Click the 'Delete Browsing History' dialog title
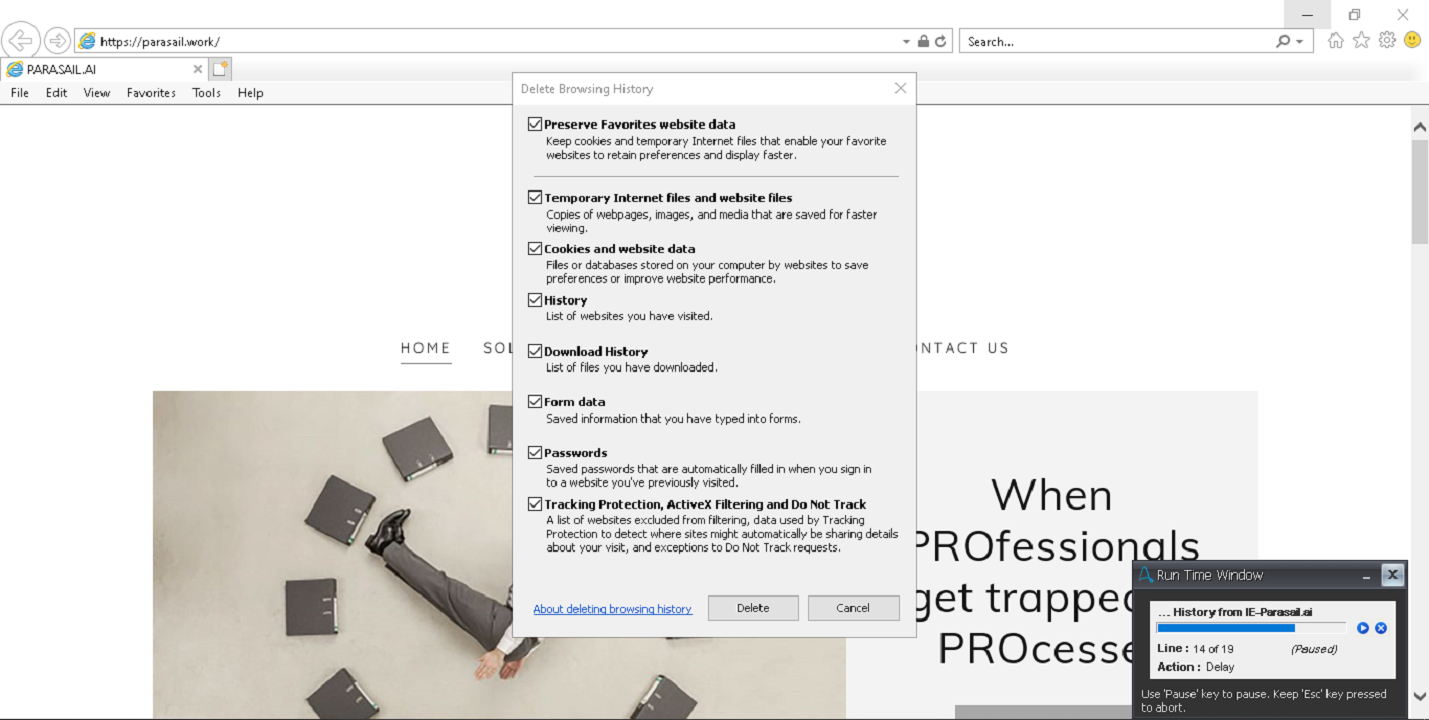This screenshot has height=720, width=1429. click(x=587, y=89)
